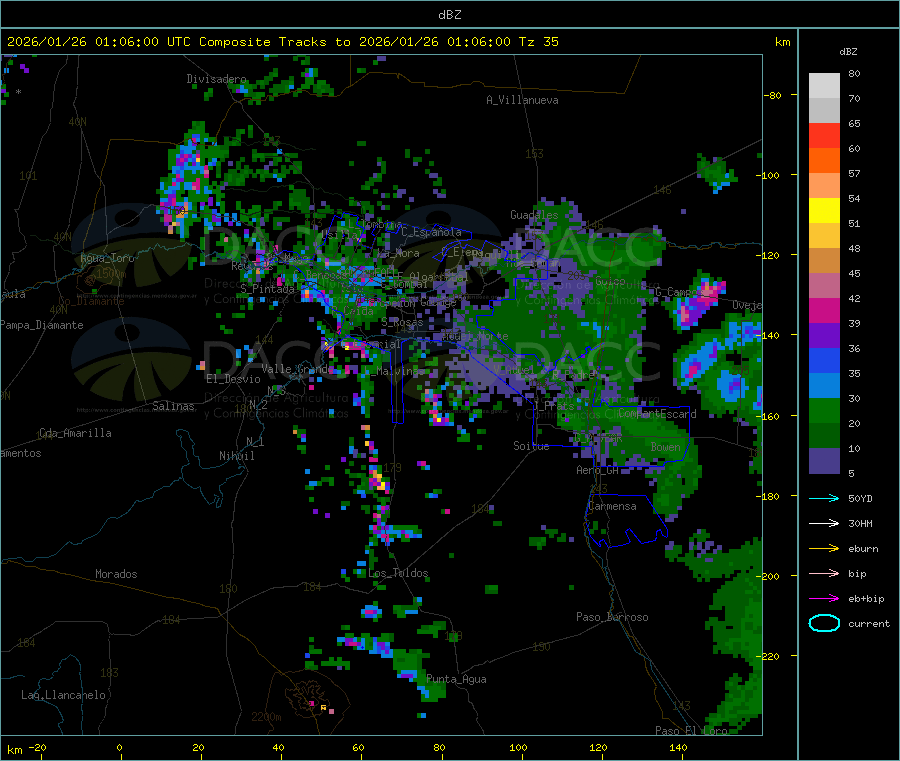This screenshot has height=761, width=900.
Task: Click the S_Rosas place label
Action: [402, 322]
